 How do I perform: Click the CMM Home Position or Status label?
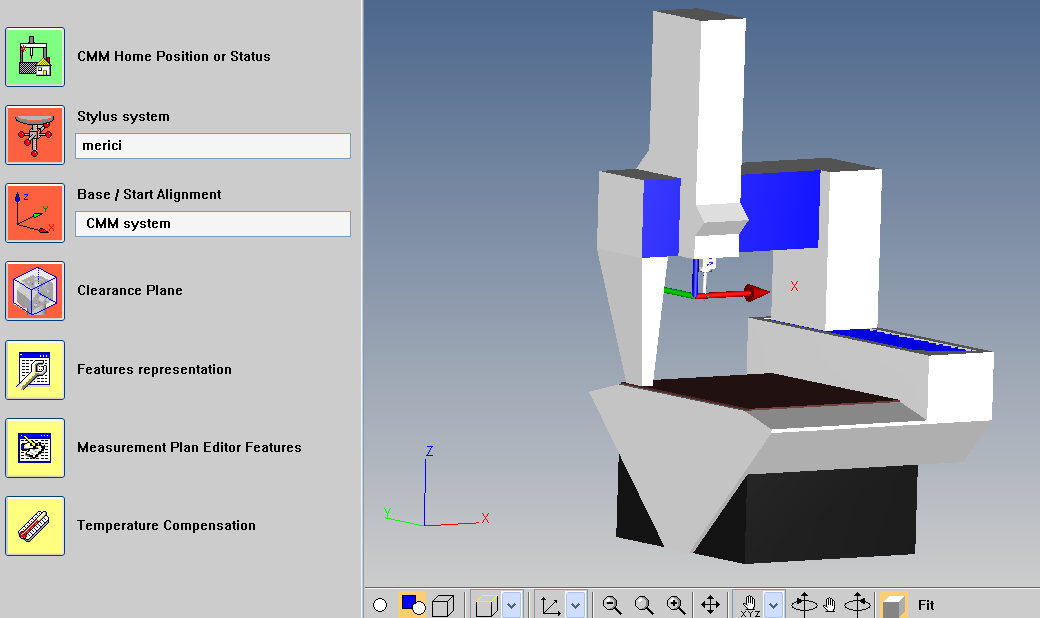pyautogui.click(x=174, y=56)
